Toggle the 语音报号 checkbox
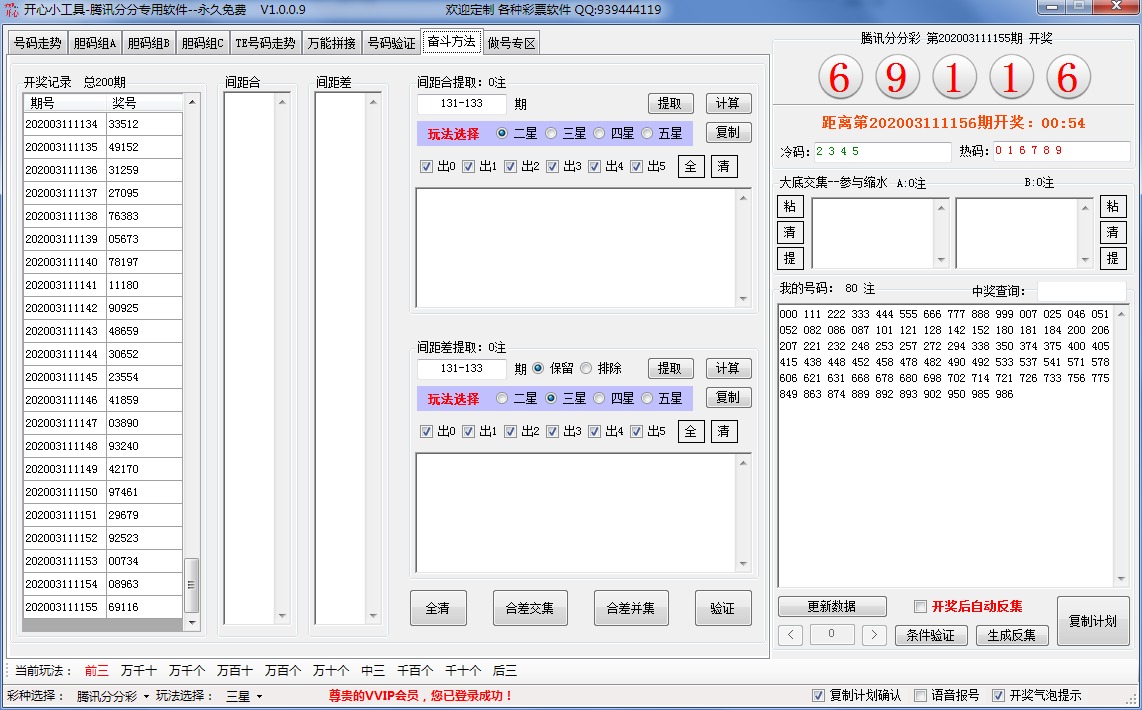This screenshot has height=710, width=1142. click(x=921, y=695)
